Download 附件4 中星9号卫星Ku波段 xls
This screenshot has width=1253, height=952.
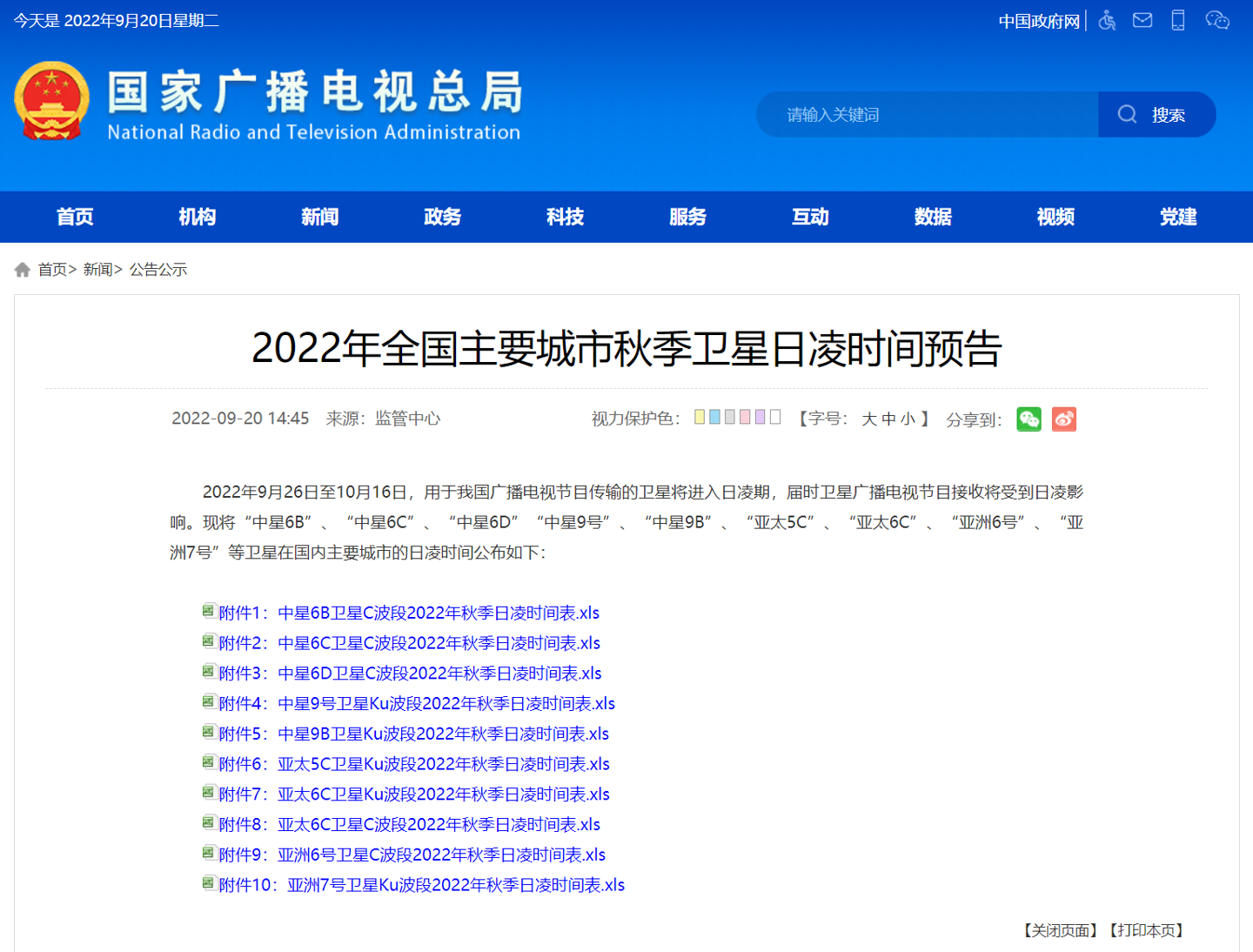point(417,703)
